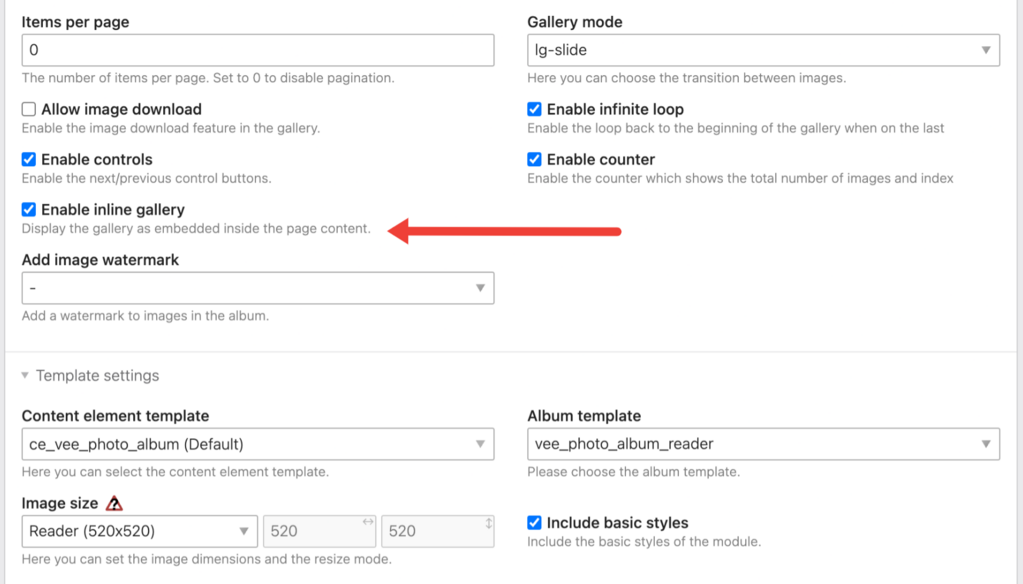Open the Gallery mode lg-slide dropdown

(x=763, y=49)
